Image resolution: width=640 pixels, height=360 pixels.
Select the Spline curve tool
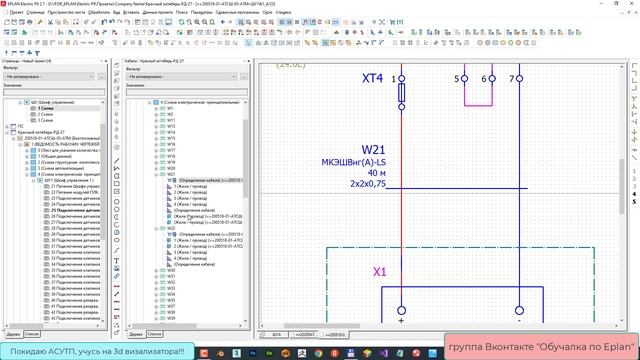click(x=117, y=250)
